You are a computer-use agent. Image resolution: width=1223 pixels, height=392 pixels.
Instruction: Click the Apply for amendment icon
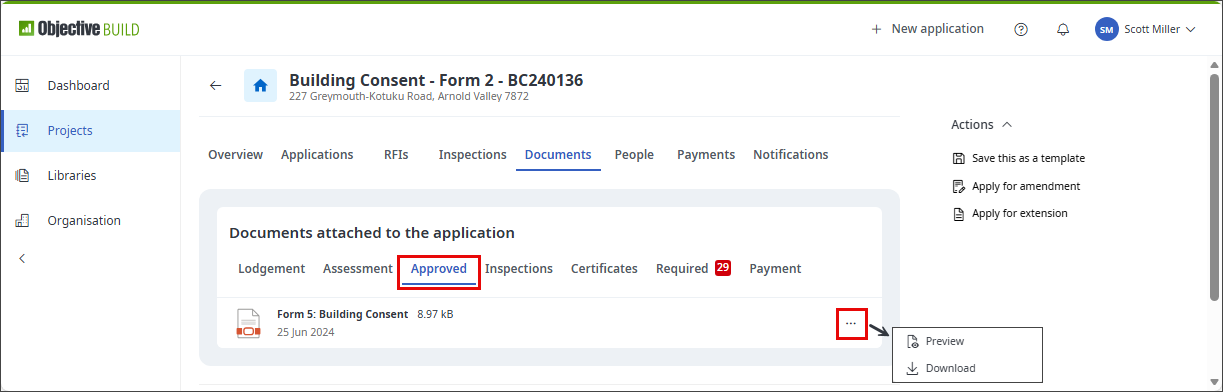[x=959, y=186]
